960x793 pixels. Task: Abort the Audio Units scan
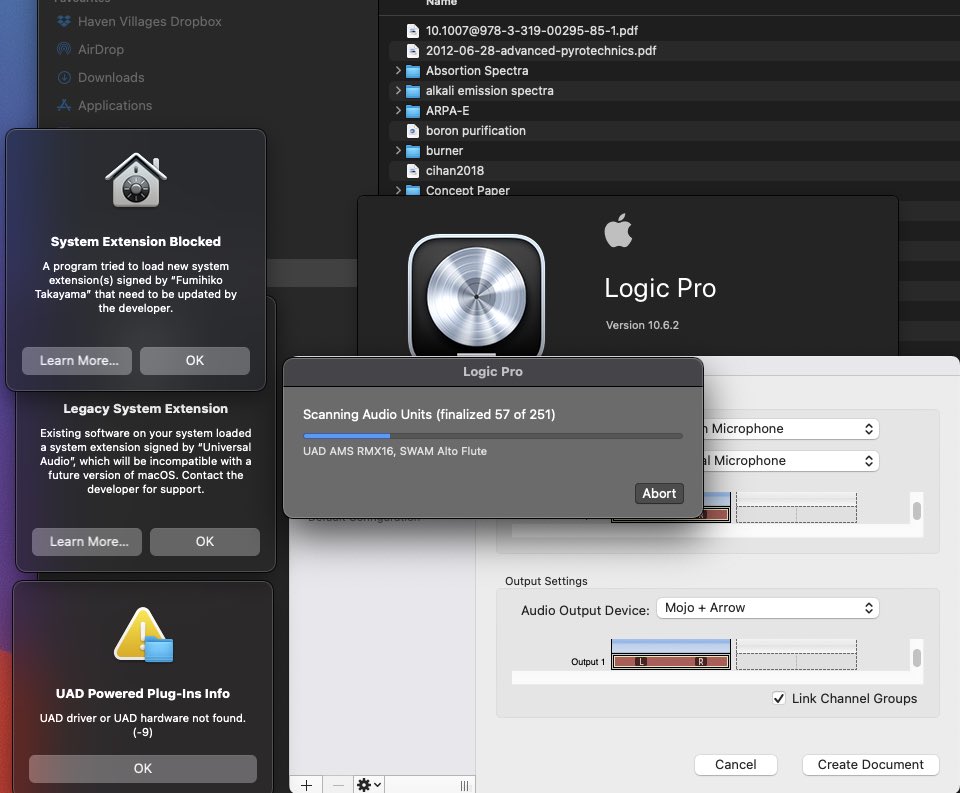[659, 494]
